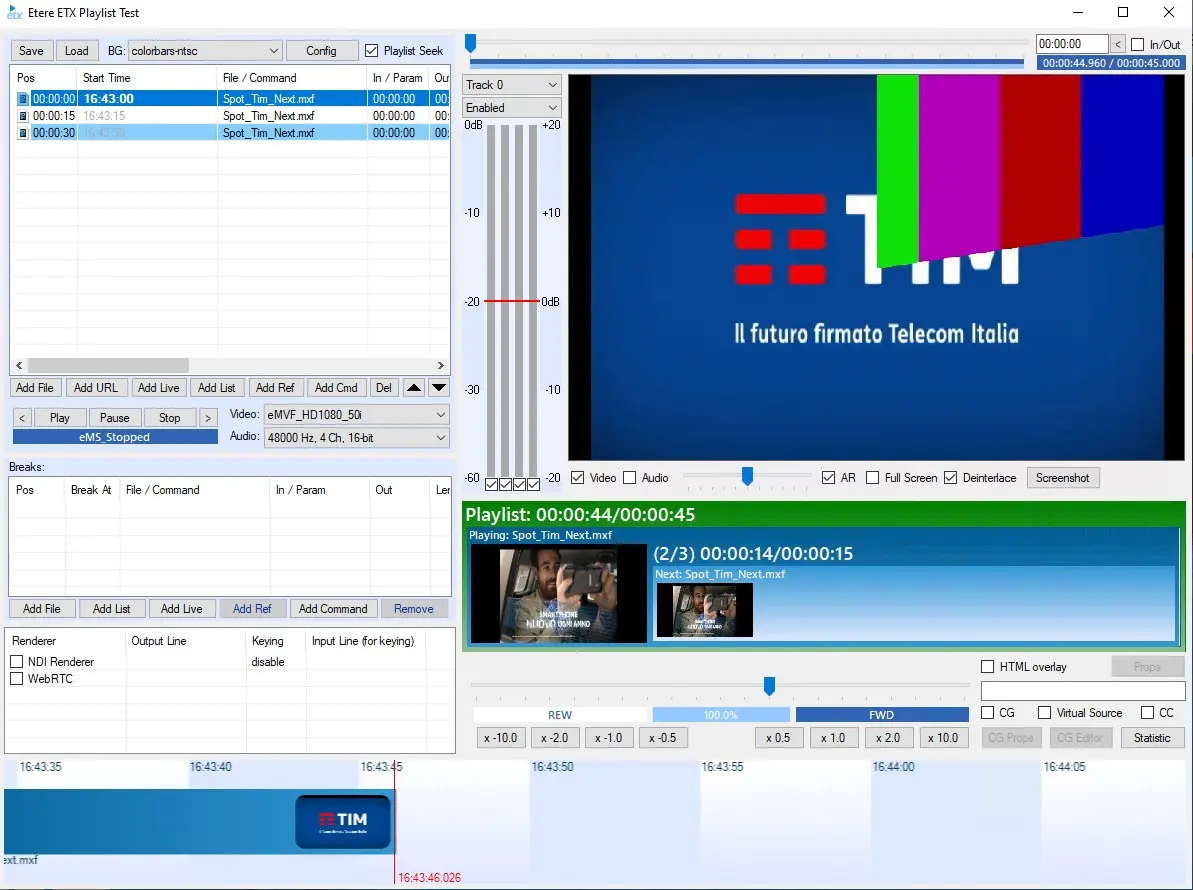This screenshot has height=890, width=1193.
Task: Enable the NDI Renderer checkbox
Action: pyautogui.click(x=17, y=662)
